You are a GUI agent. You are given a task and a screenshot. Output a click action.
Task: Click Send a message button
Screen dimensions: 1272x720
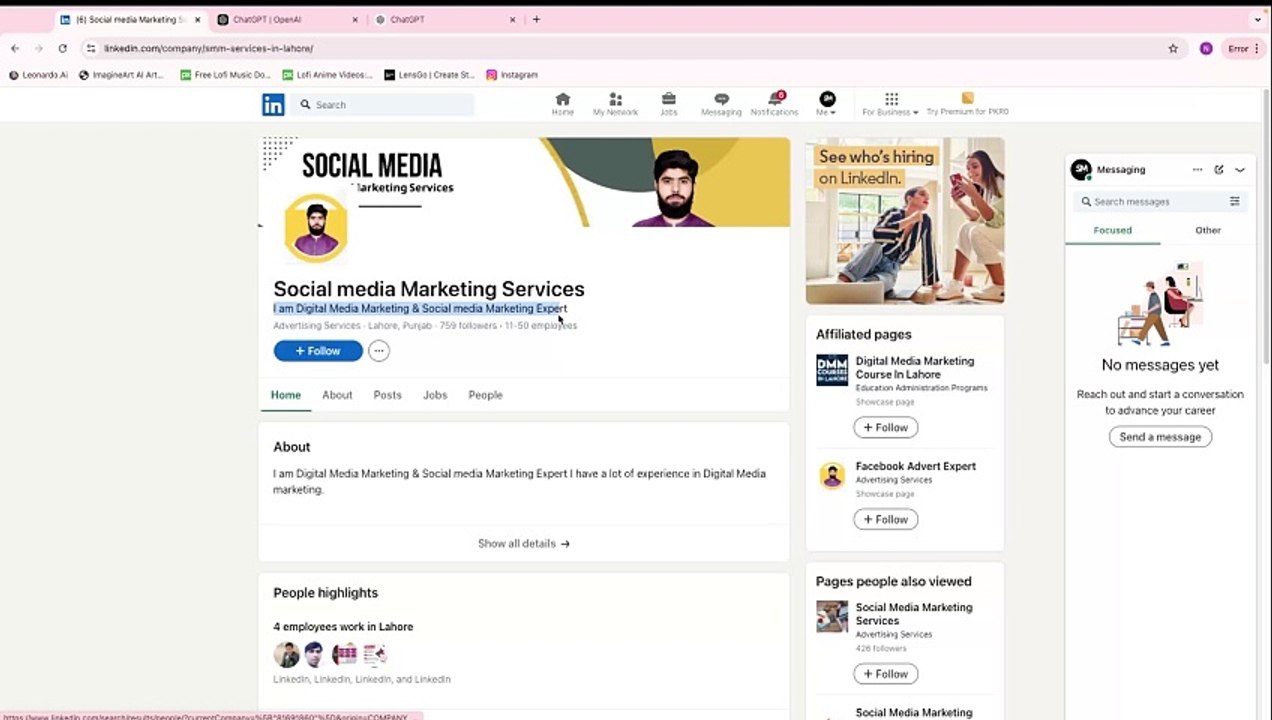1160,437
